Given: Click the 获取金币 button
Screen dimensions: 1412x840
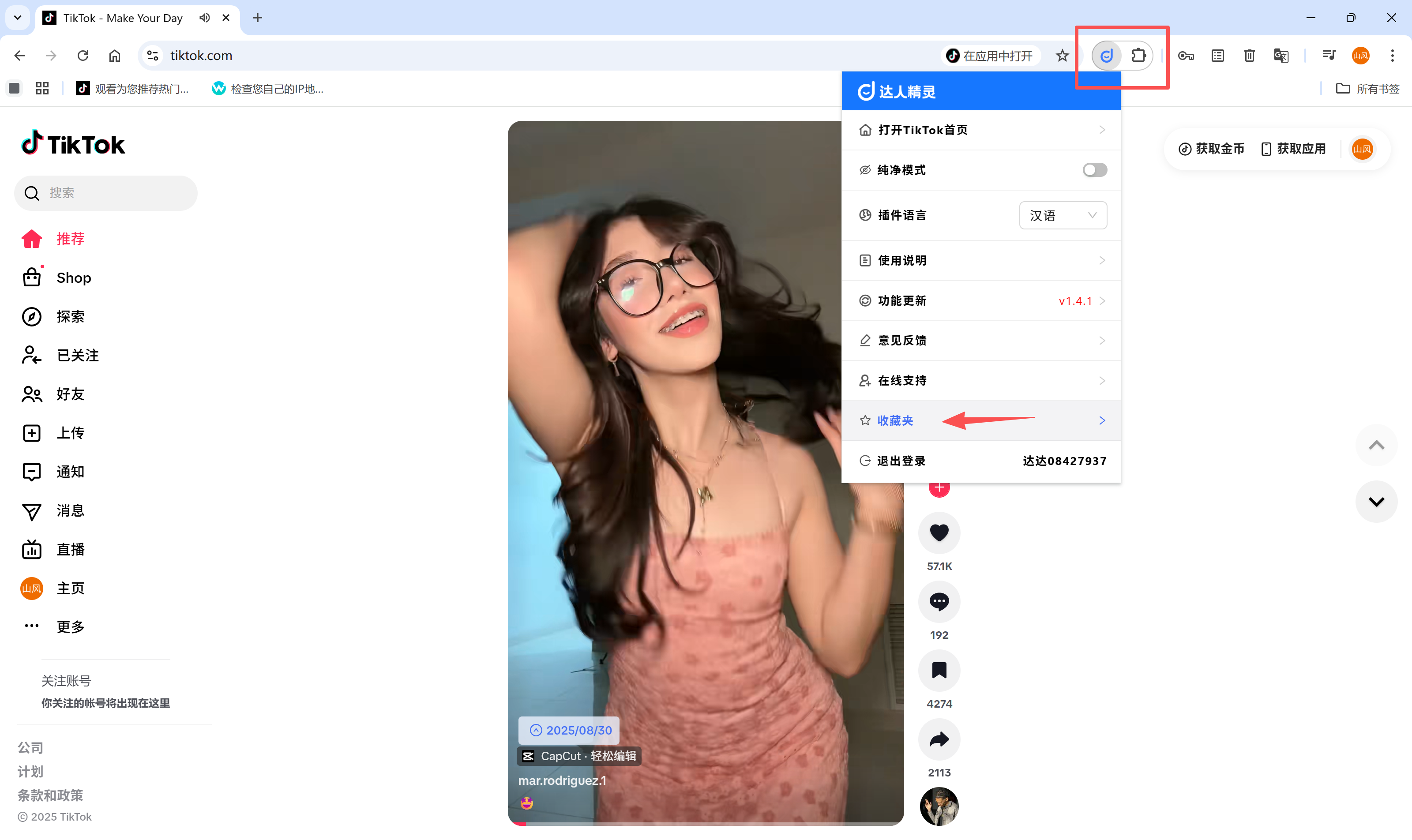Looking at the screenshot, I should [1212, 149].
